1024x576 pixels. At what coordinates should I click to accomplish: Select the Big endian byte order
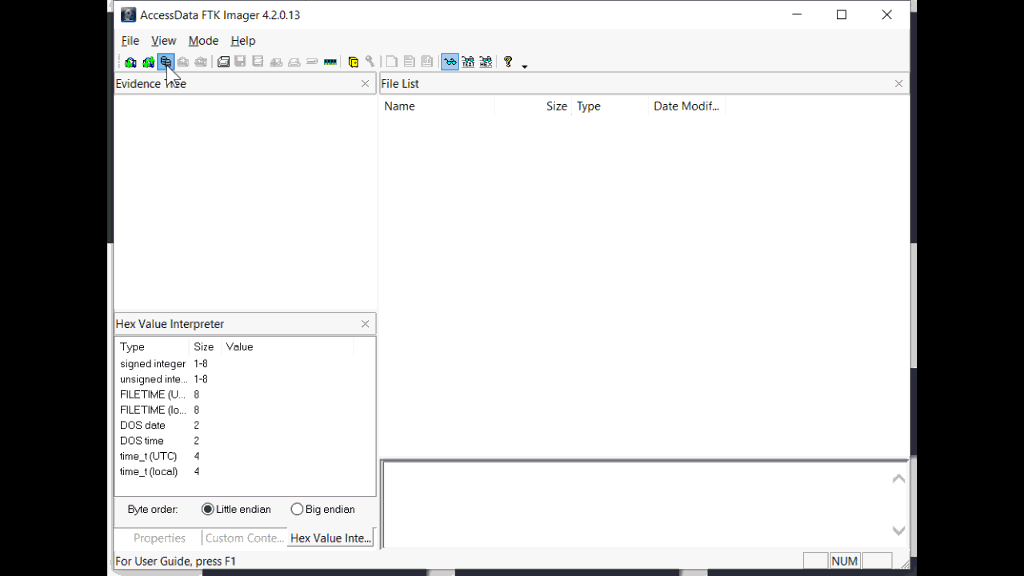(x=297, y=509)
